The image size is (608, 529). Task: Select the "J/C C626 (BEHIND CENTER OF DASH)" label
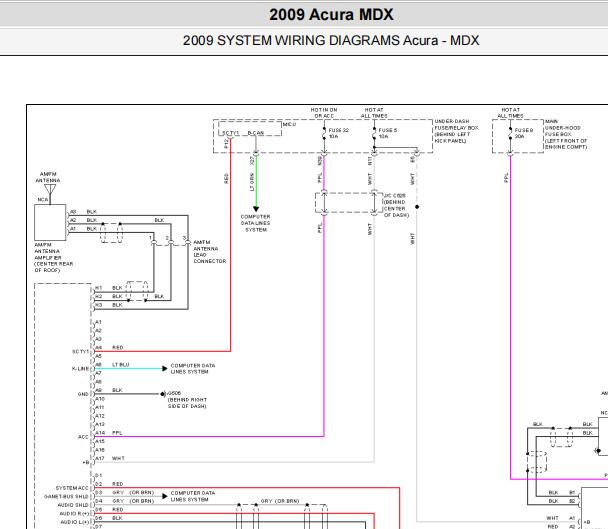pyautogui.click(x=396, y=205)
